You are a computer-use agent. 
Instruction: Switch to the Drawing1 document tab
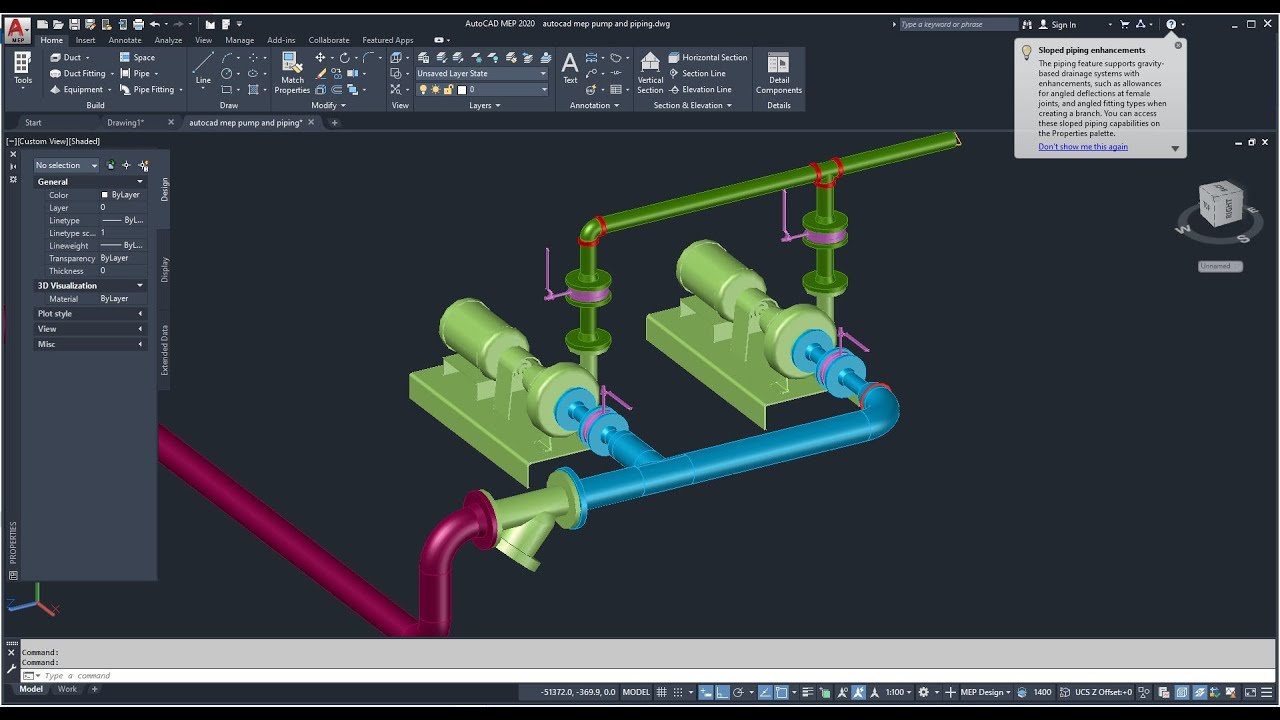pyautogui.click(x=126, y=122)
